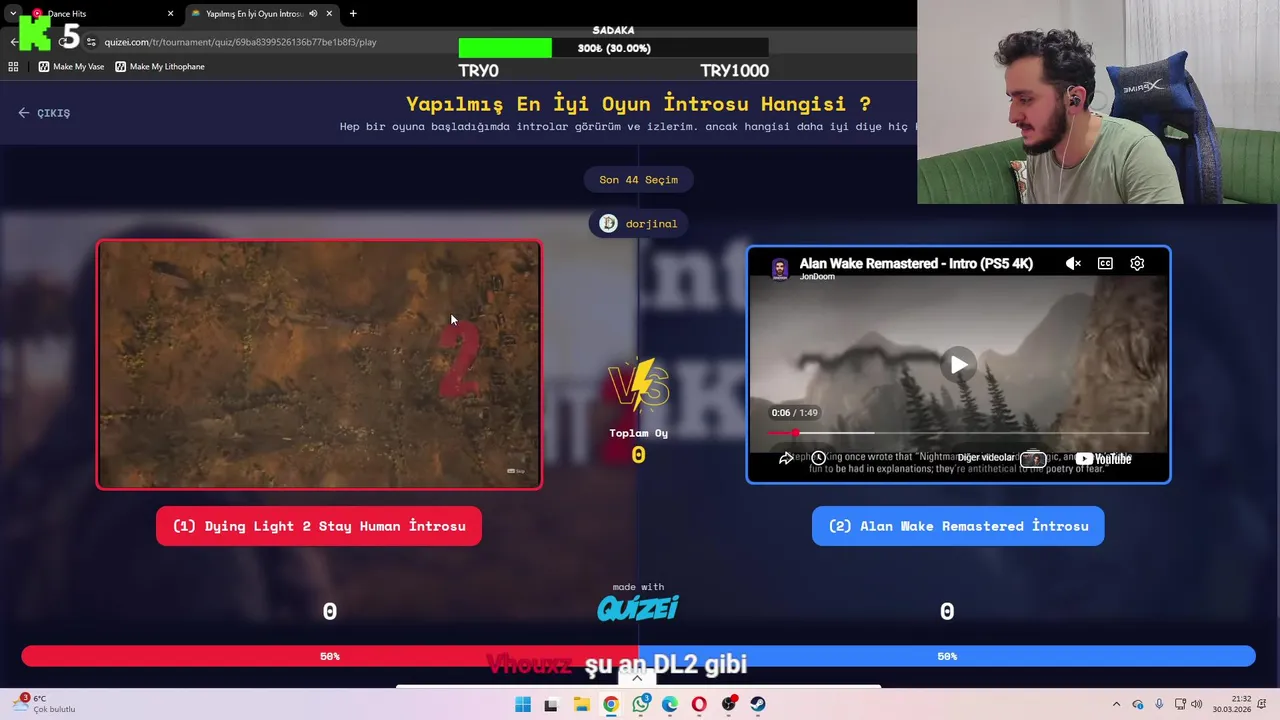Switch to Google Chrome on taskbar
Viewport: 1280px width, 720px height.
[x=611, y=705]
